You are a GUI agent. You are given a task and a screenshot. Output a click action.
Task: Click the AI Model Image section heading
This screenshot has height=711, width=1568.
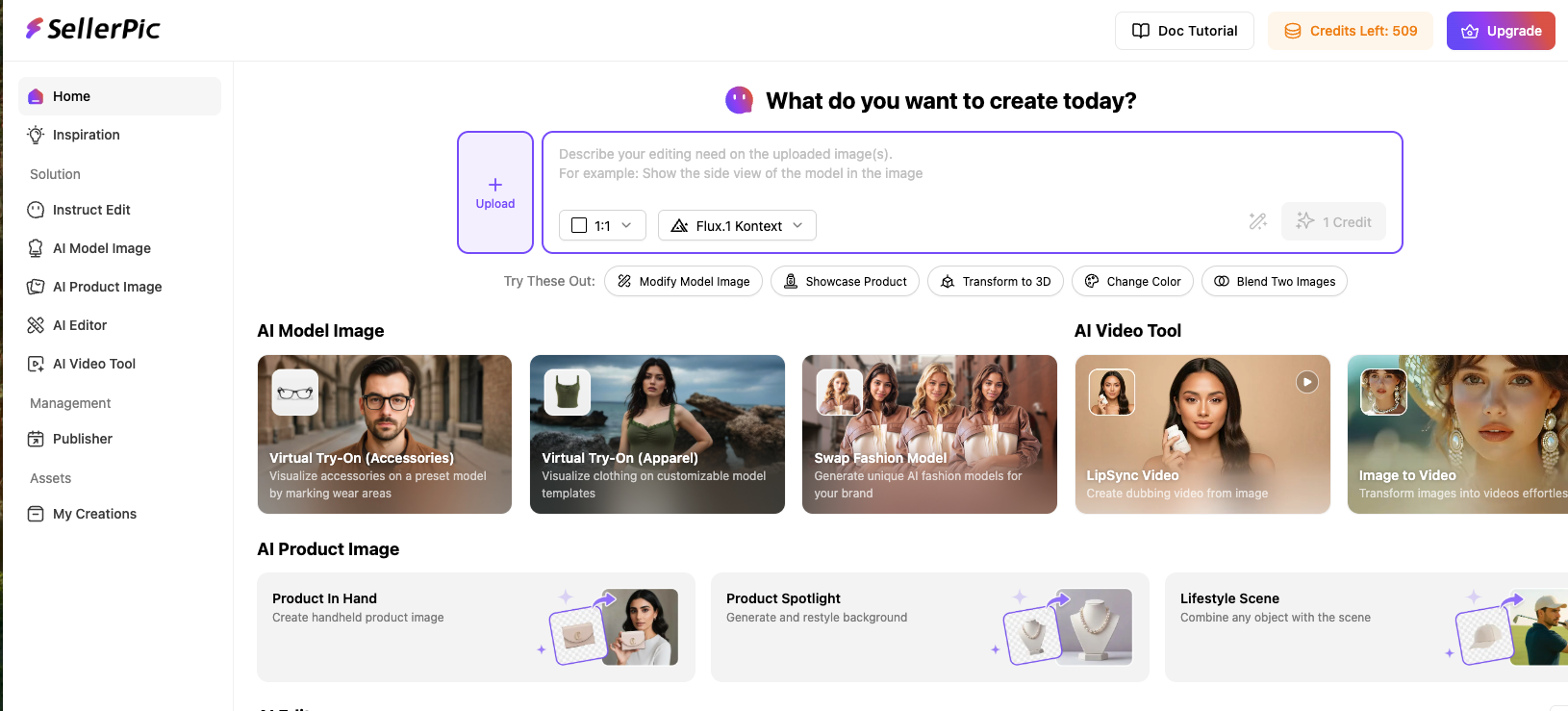[320, 331]
